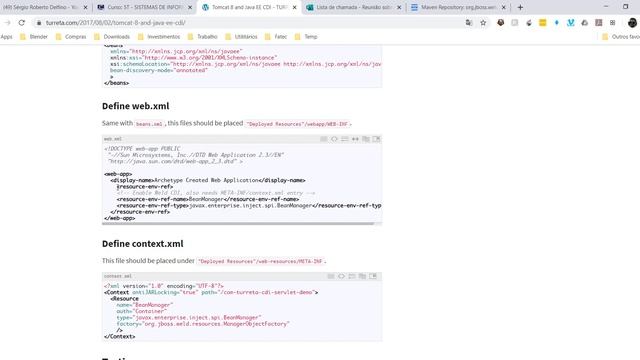Open the gray square extension icon
The image size is (640, 360).
[x=515, y=23]
